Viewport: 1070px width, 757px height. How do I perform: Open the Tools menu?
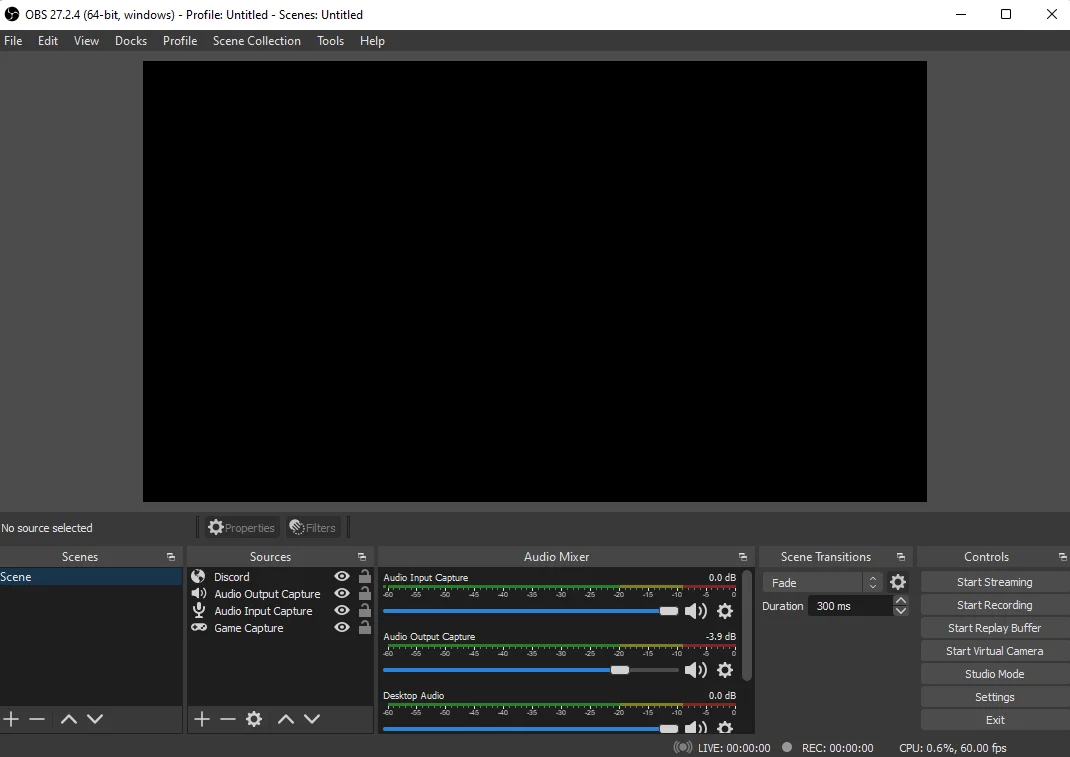[x=330, y=41]
